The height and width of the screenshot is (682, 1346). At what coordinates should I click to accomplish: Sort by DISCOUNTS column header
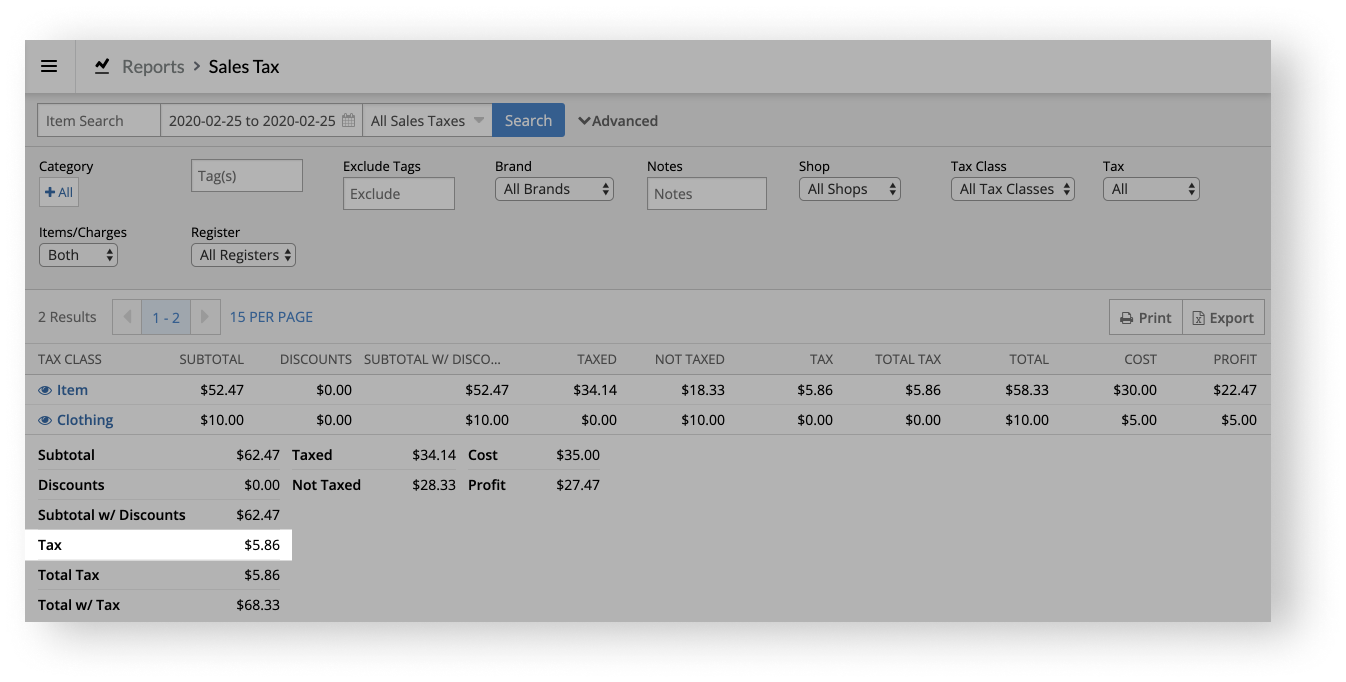(x=316, y=359)
